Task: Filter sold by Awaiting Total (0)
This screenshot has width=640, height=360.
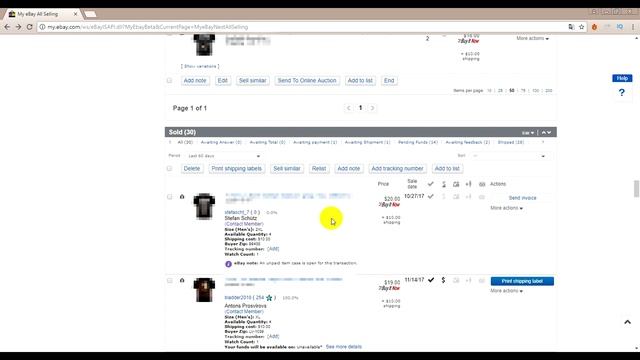Action: tap(267, 142)
